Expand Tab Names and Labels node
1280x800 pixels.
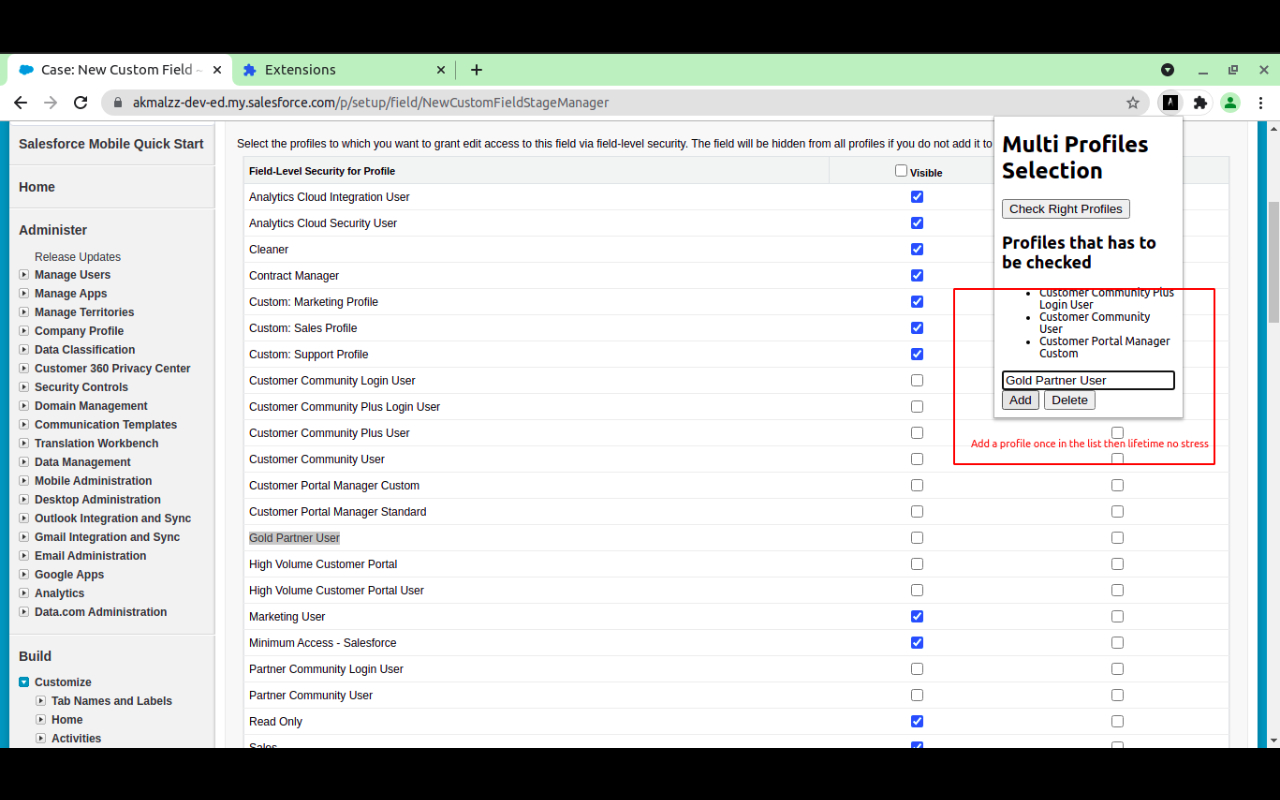pyautogui.click(x=41, y=701)
